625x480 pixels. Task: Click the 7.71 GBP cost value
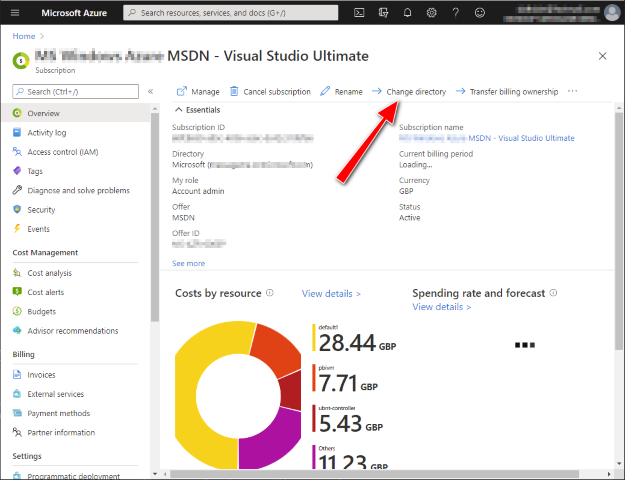coord(348,384)
